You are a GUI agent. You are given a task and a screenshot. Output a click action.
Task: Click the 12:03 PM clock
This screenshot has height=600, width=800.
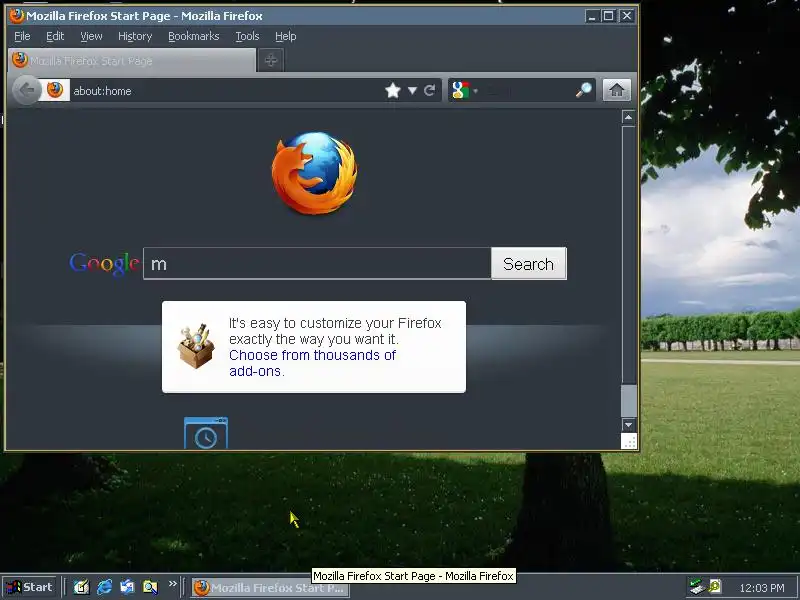(x=762, y=588)
